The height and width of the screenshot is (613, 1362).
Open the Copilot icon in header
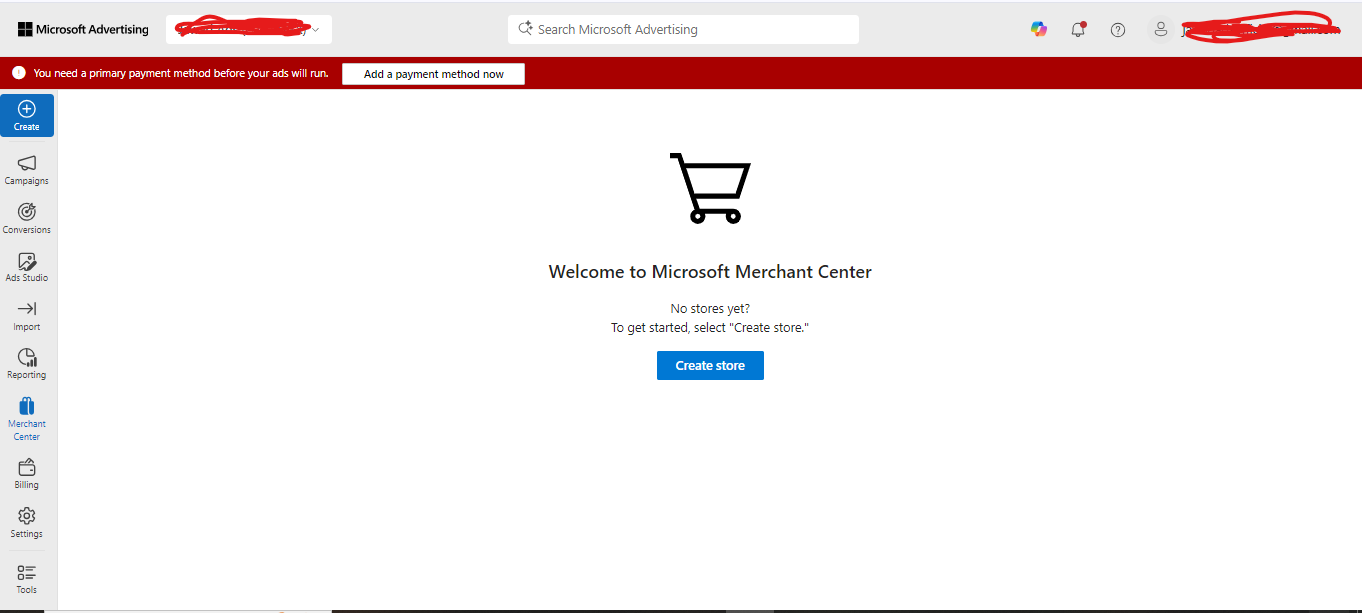pos(1039,29)
